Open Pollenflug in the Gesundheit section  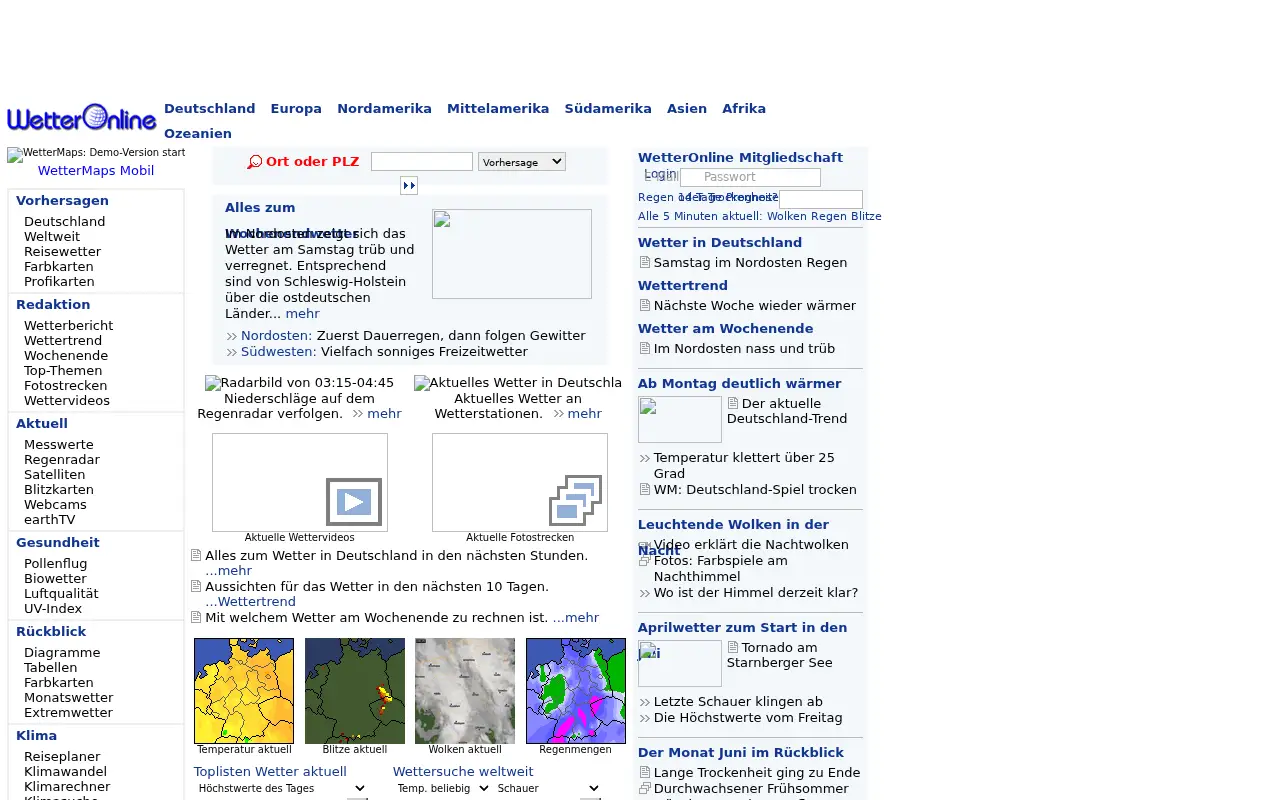pos(56,564)
